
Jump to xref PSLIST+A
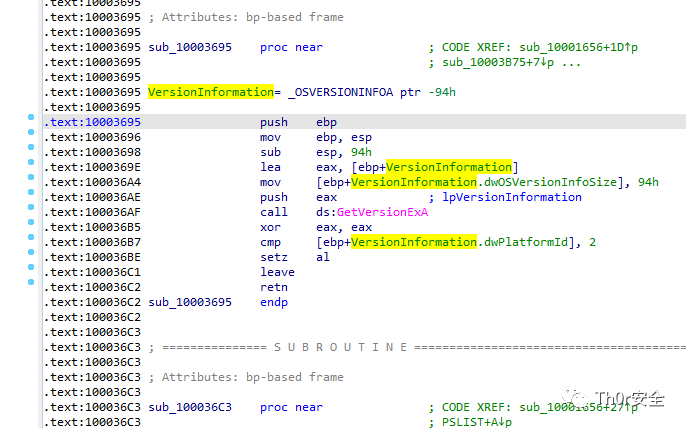coord(476,422)
